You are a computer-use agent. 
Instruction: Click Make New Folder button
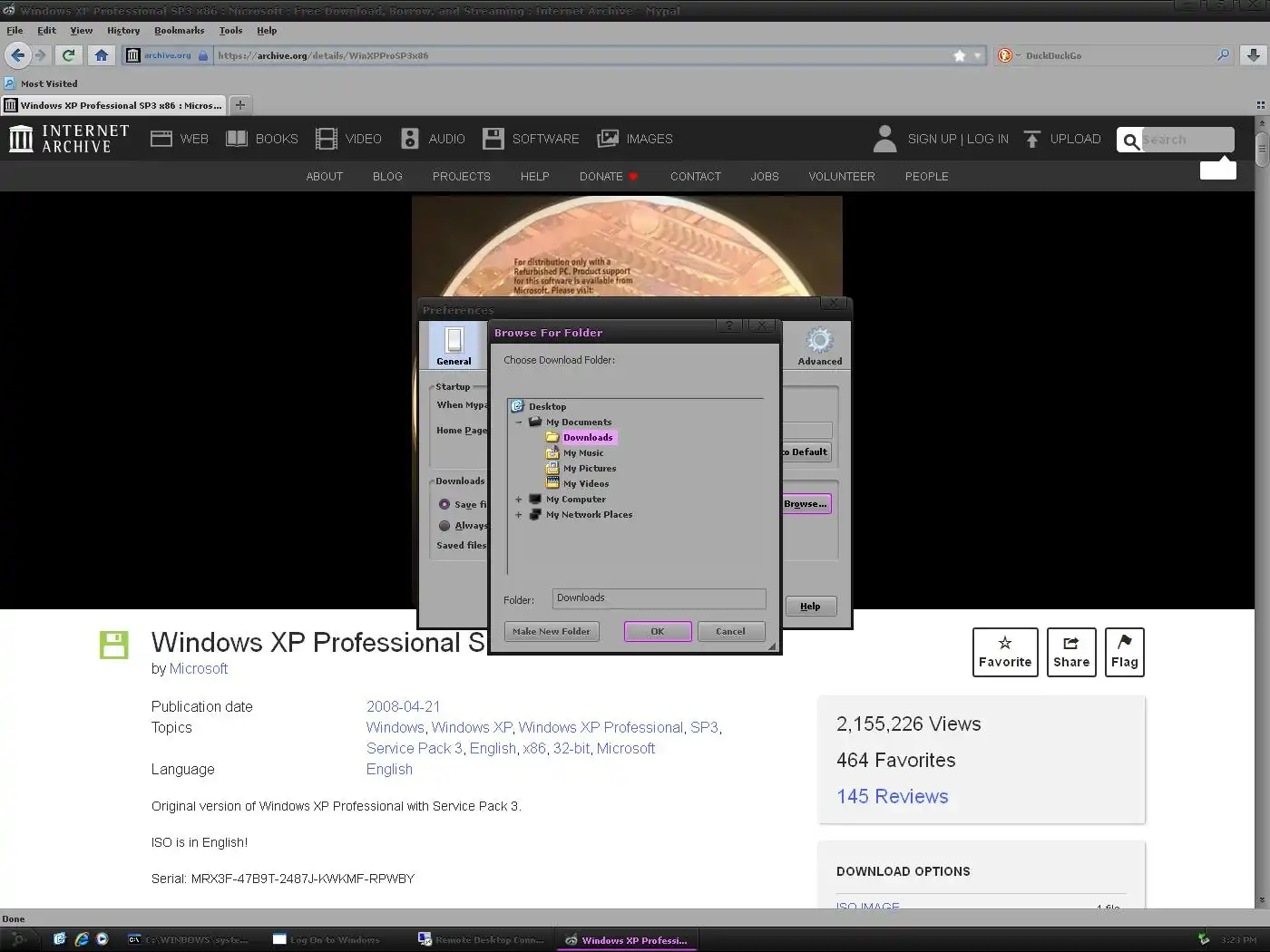click(552, 631)
